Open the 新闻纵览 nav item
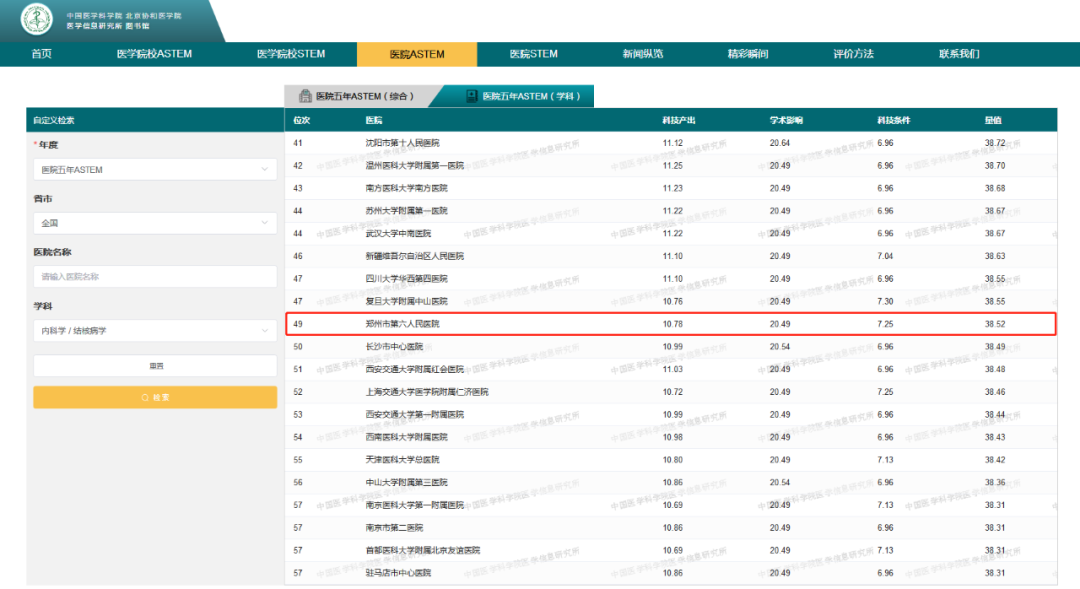 pos(643,54)
